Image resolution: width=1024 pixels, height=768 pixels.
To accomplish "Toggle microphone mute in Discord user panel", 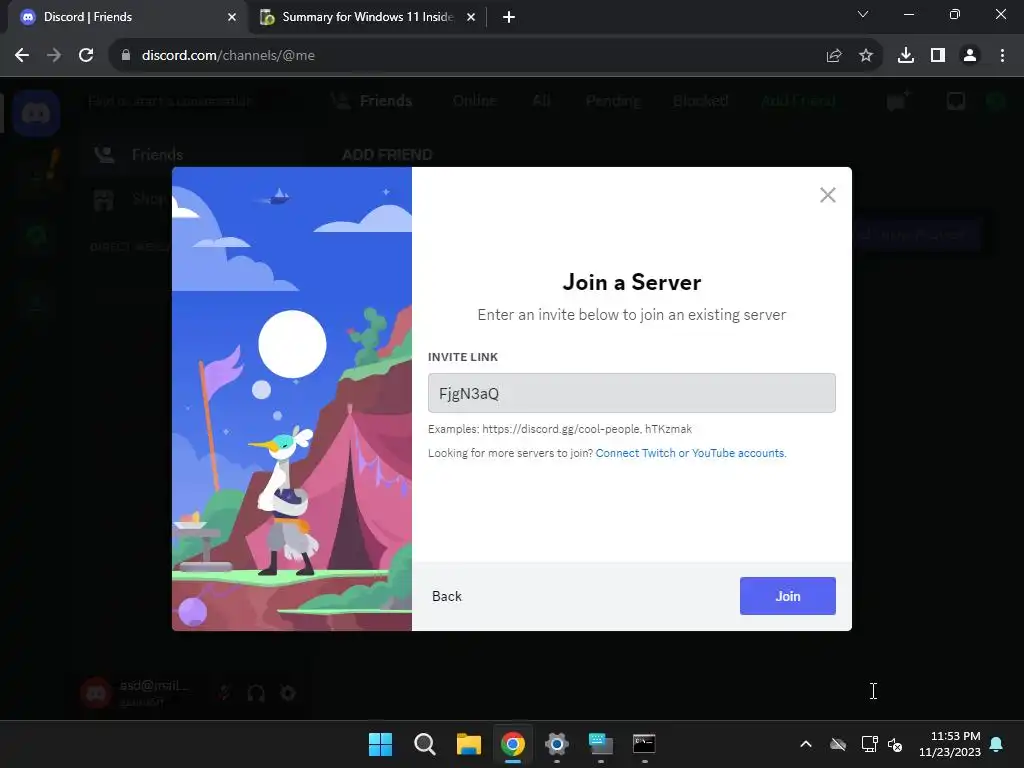I will (x=224, y=692).
